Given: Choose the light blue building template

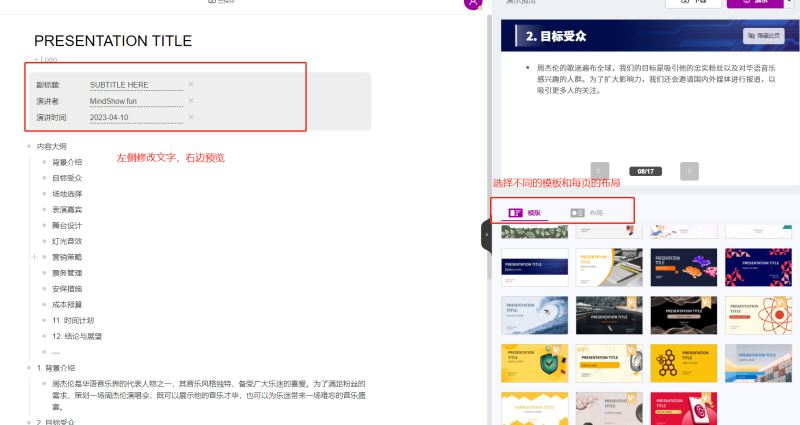Looking at the screenshot, I should [x=758, y=363].
